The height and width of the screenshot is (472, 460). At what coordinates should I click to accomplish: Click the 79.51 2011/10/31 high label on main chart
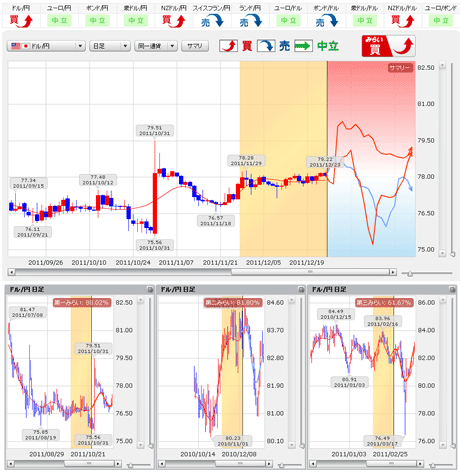tap(154, 130)
